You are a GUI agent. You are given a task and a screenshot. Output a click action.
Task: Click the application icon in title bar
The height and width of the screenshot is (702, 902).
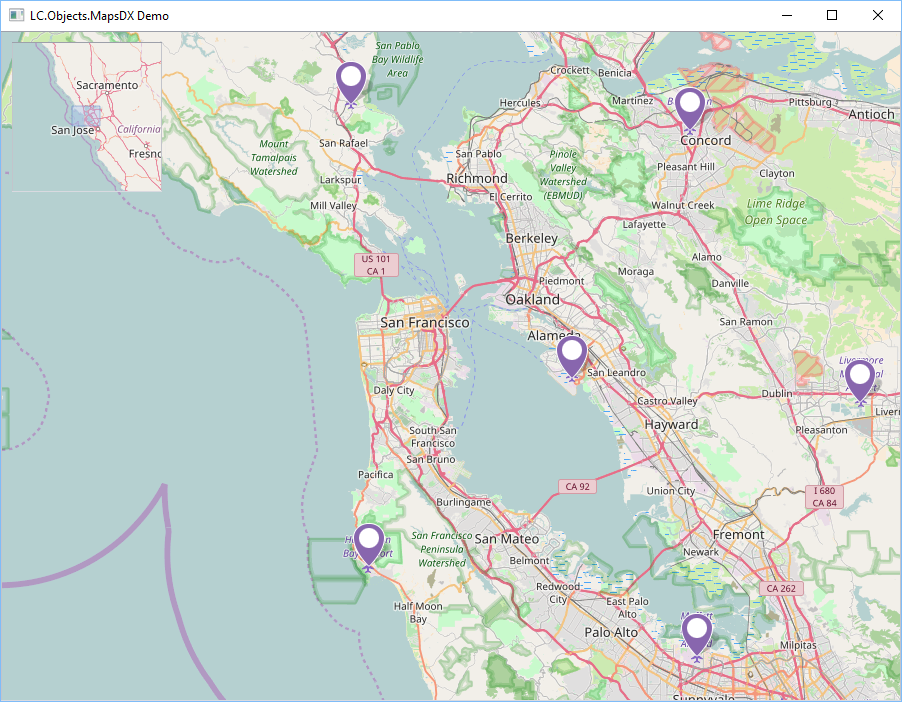click(17, 16)
